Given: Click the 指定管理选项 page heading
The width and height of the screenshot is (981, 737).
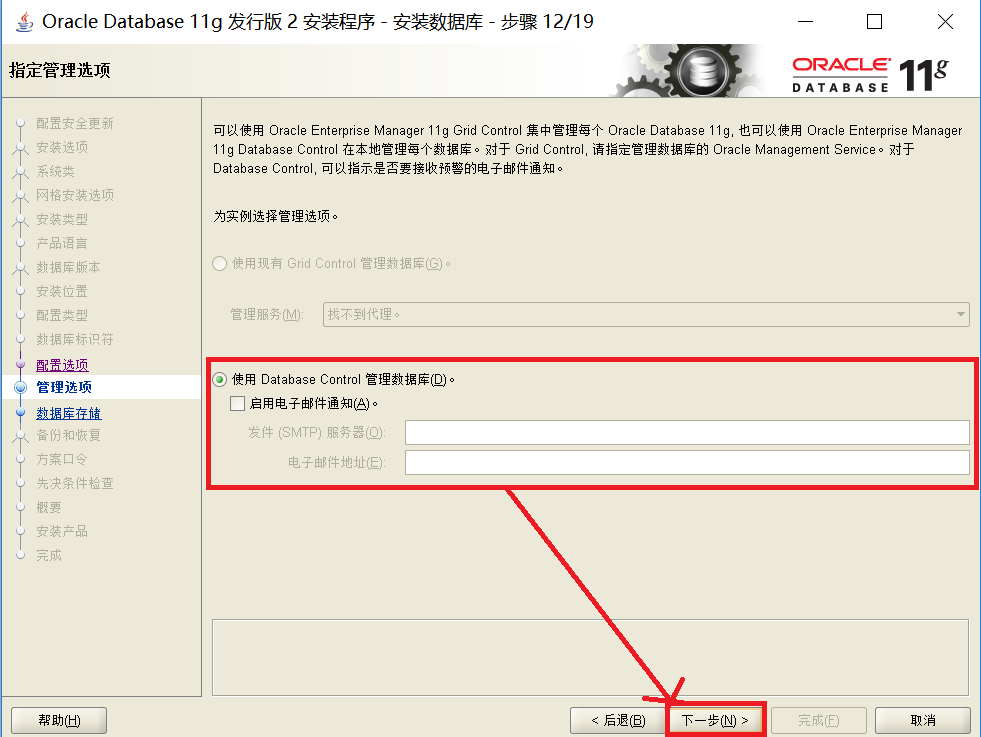Looking at the screenshot, I should [59, 70].
